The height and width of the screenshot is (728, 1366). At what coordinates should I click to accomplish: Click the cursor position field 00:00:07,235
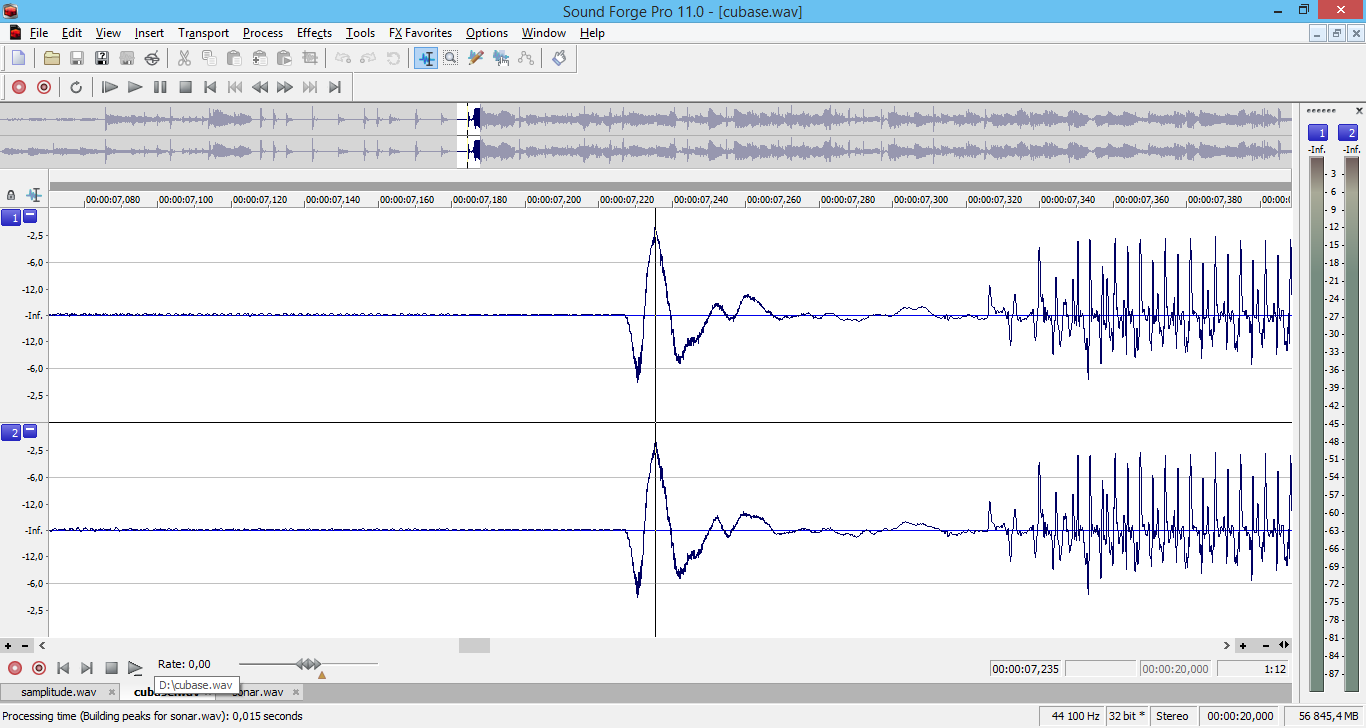coord(1027,669)
